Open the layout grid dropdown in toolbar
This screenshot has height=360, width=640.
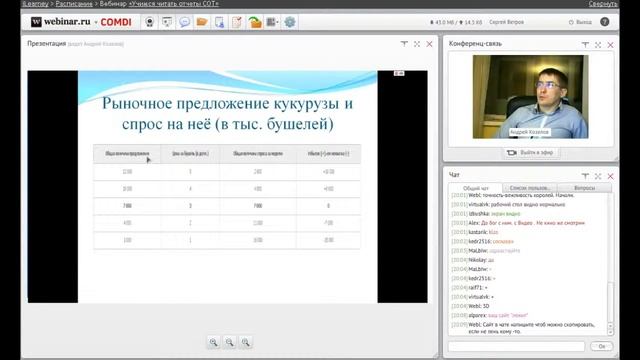[x=272, y=22]
